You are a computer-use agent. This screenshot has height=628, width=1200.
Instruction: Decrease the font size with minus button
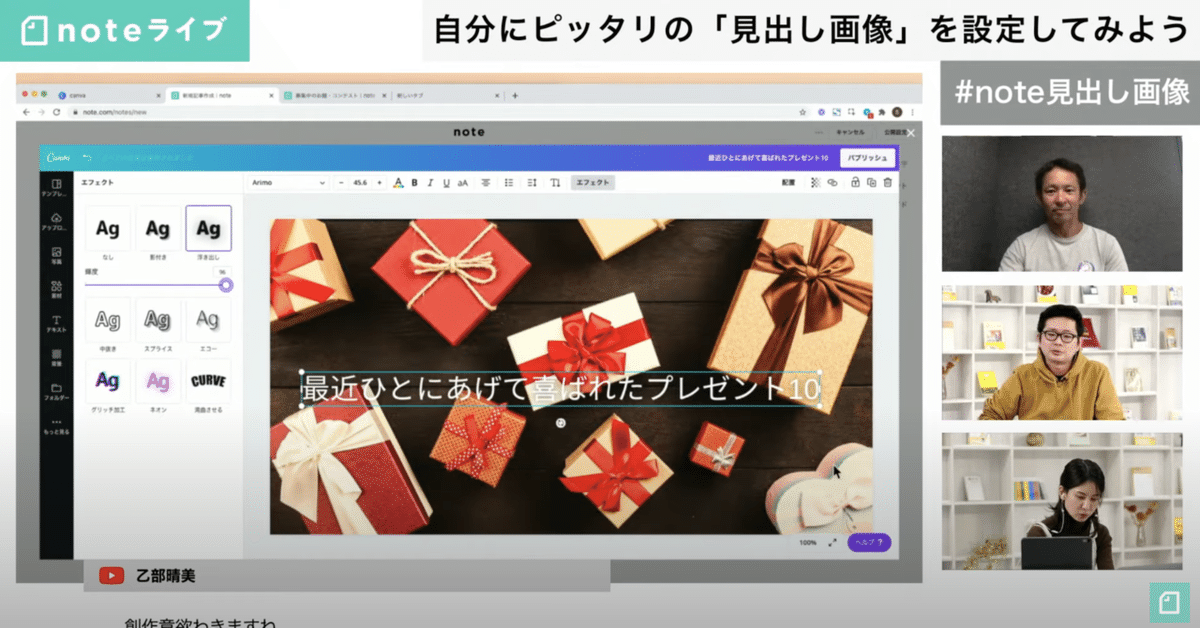pos(342,183)
